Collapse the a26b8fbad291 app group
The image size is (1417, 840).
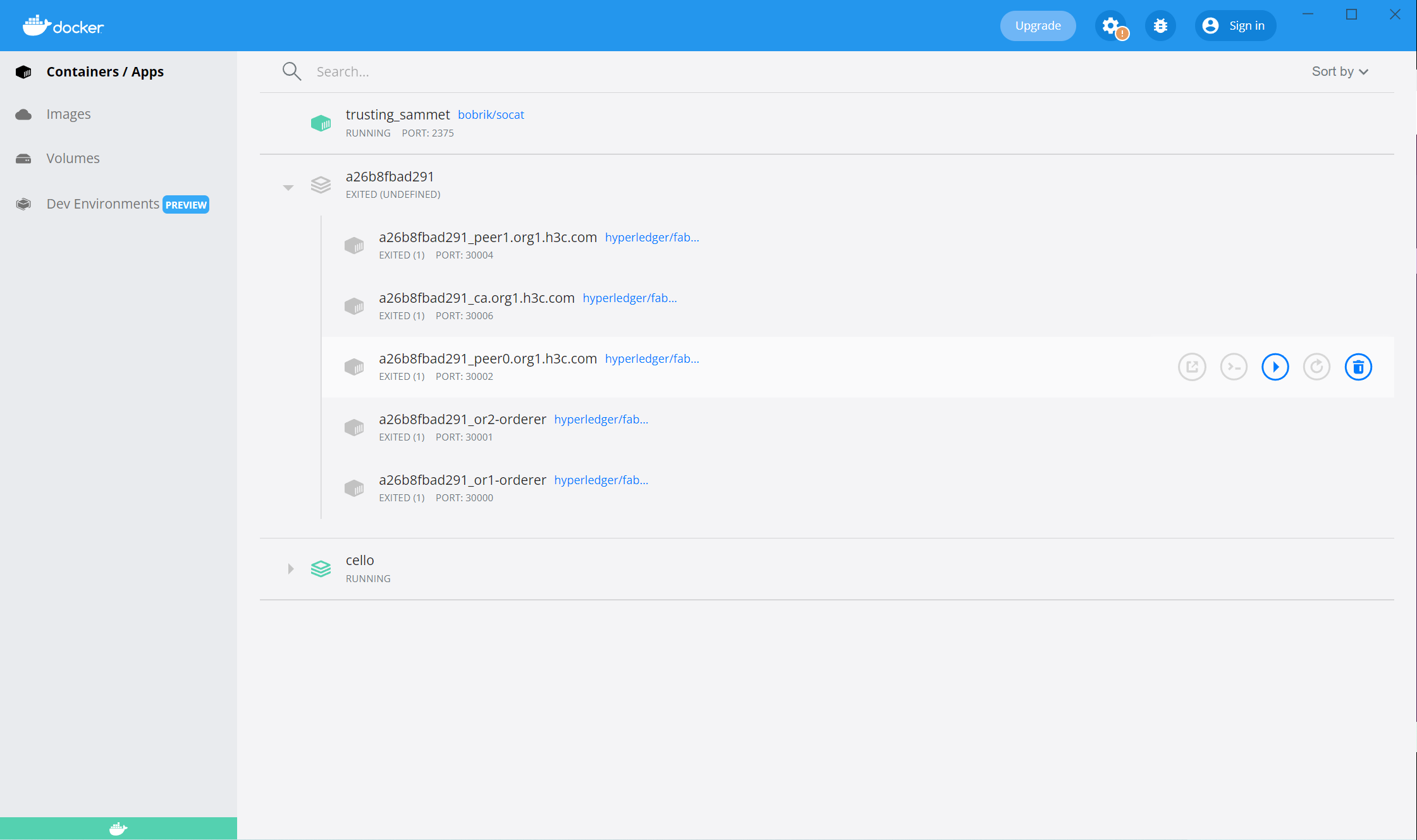tap(288, 187)
